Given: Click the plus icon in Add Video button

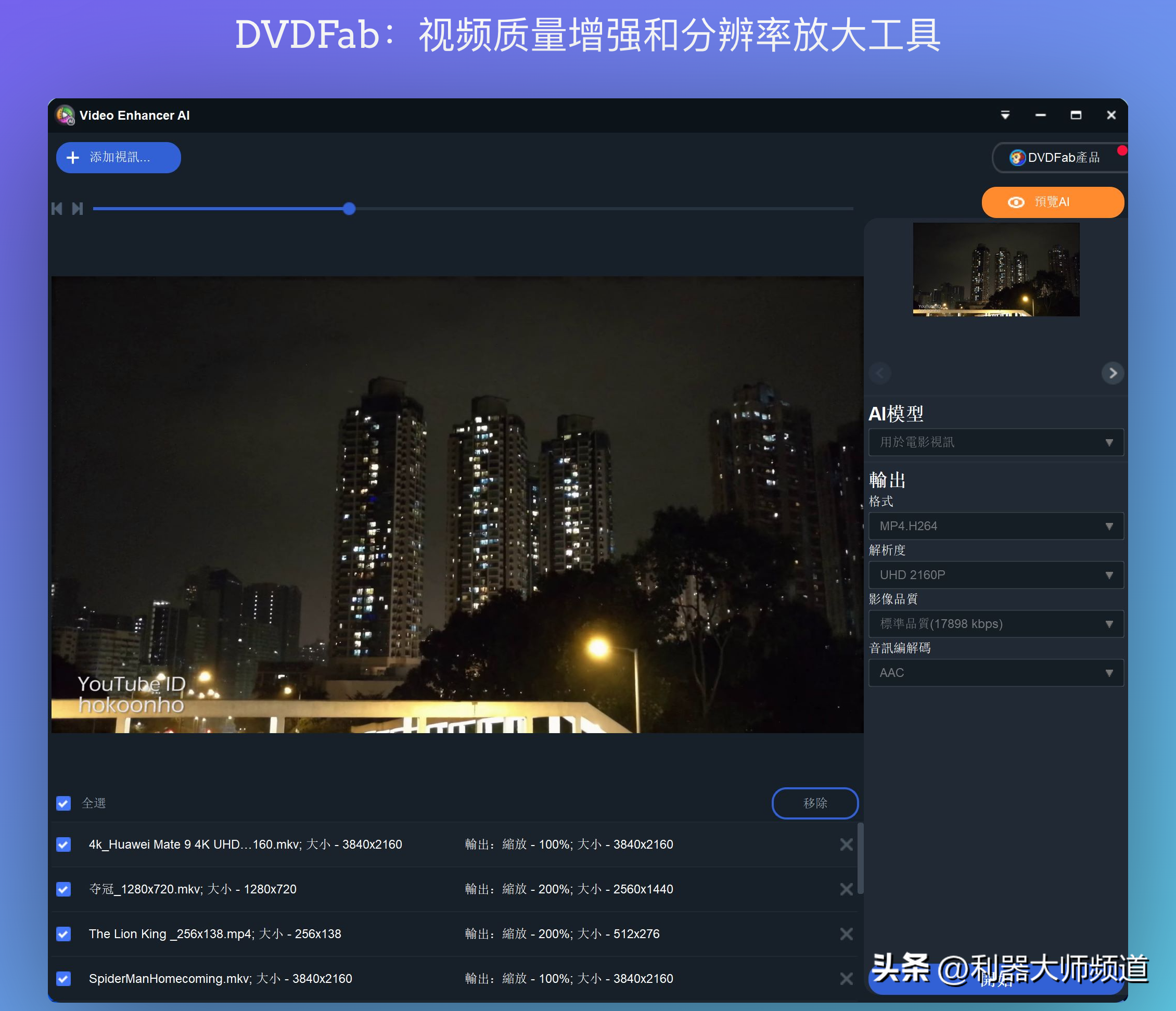Looking at the screenshot, I should (73, 157).
